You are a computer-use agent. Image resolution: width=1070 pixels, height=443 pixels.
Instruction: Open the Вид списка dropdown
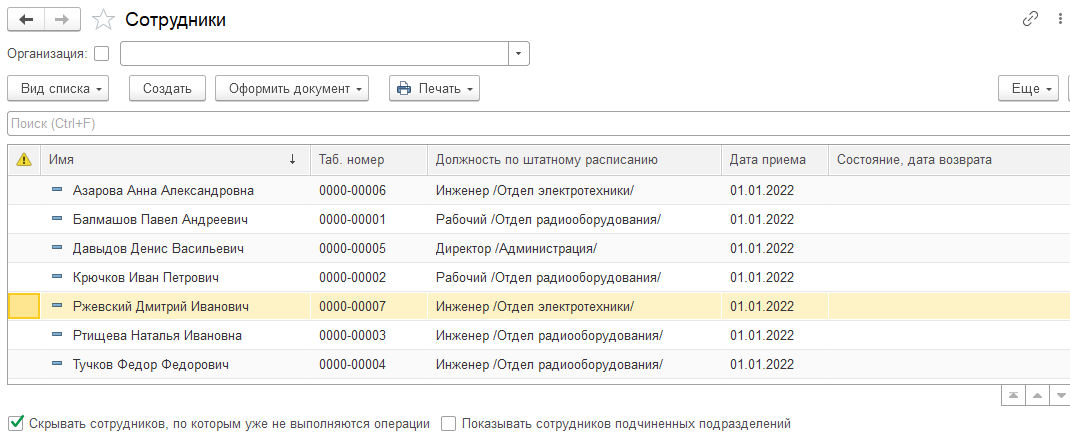click(62, 88)
